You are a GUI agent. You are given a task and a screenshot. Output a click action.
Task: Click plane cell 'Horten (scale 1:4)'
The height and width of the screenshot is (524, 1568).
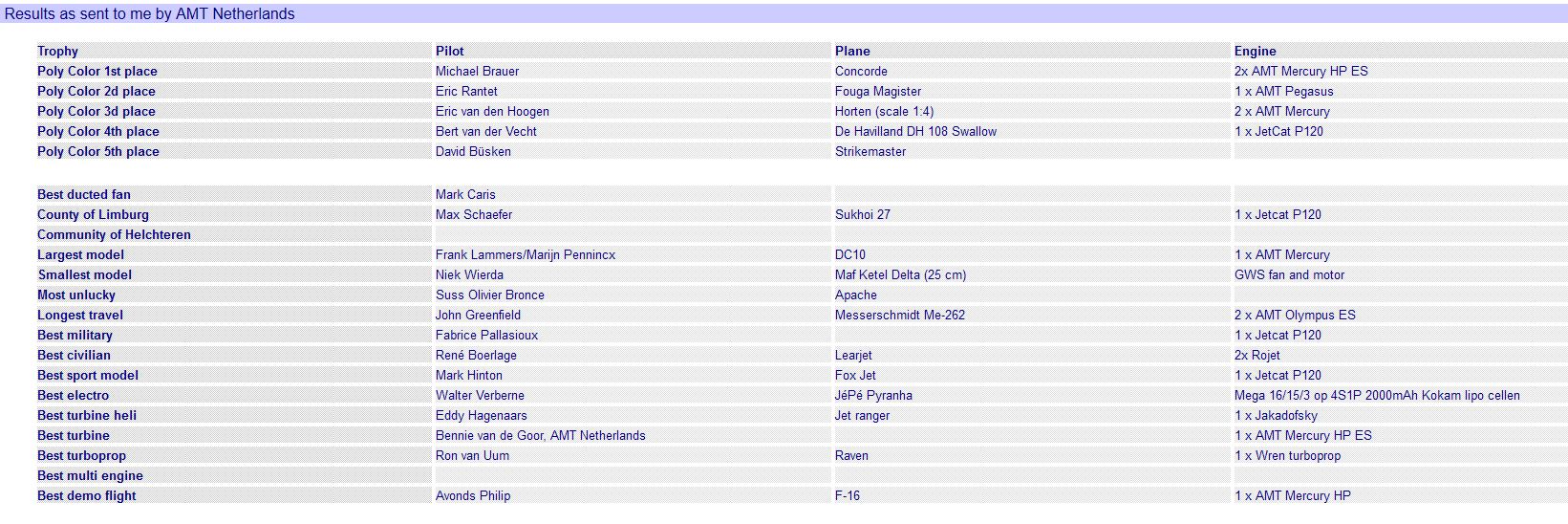point(885,111)
